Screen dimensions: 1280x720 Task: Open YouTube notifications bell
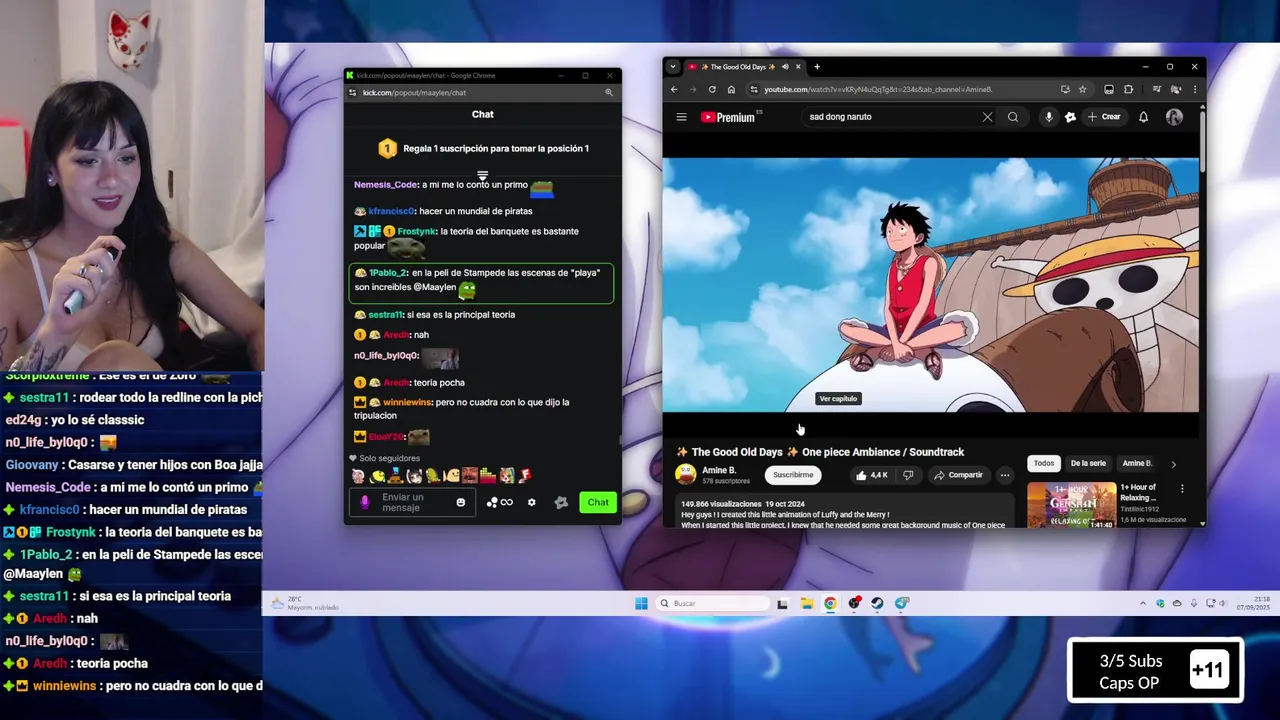[x=1143, y=117]
